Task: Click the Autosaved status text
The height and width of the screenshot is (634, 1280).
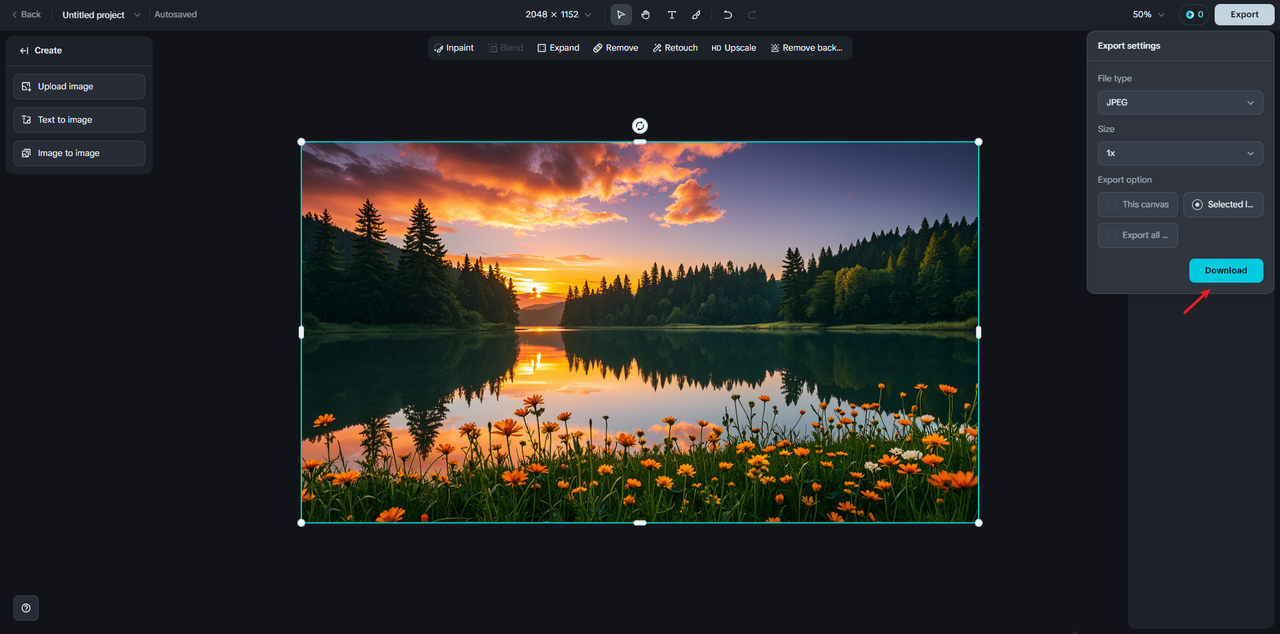Action: click(x=175, y=15)
